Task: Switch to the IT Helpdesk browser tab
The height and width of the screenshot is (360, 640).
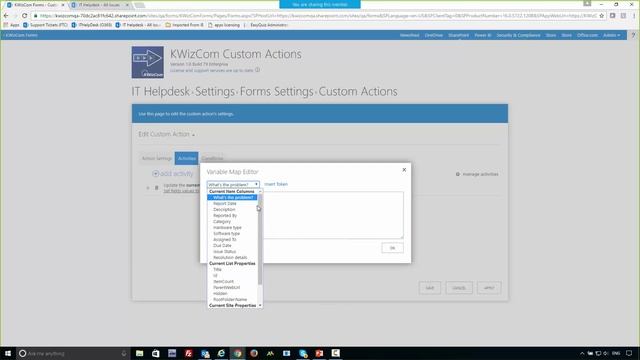Action: click(100, 5)
